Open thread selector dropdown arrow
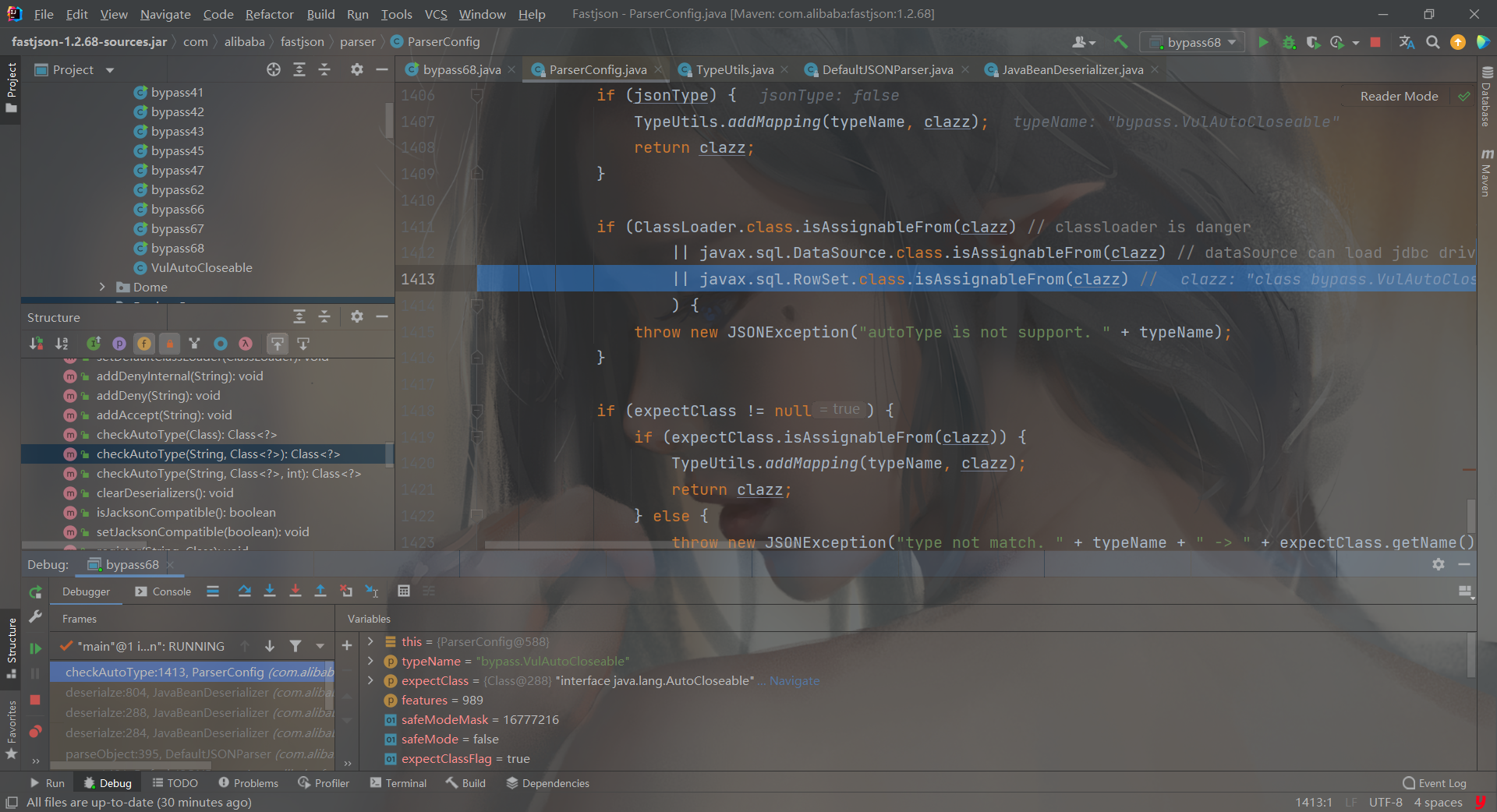 pos(320,646)
